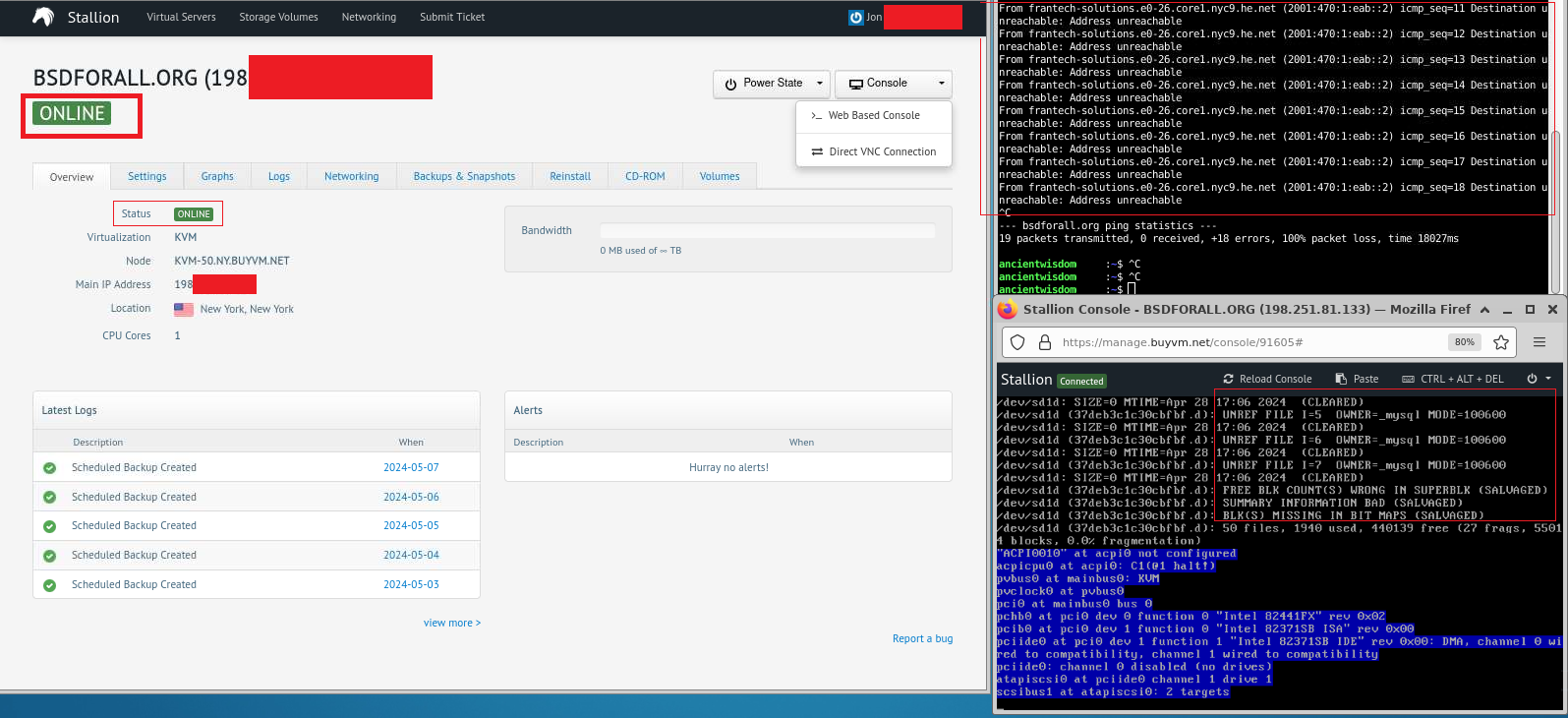Click the green checkmark for 2024-05-07 backup

coord(49,468)
